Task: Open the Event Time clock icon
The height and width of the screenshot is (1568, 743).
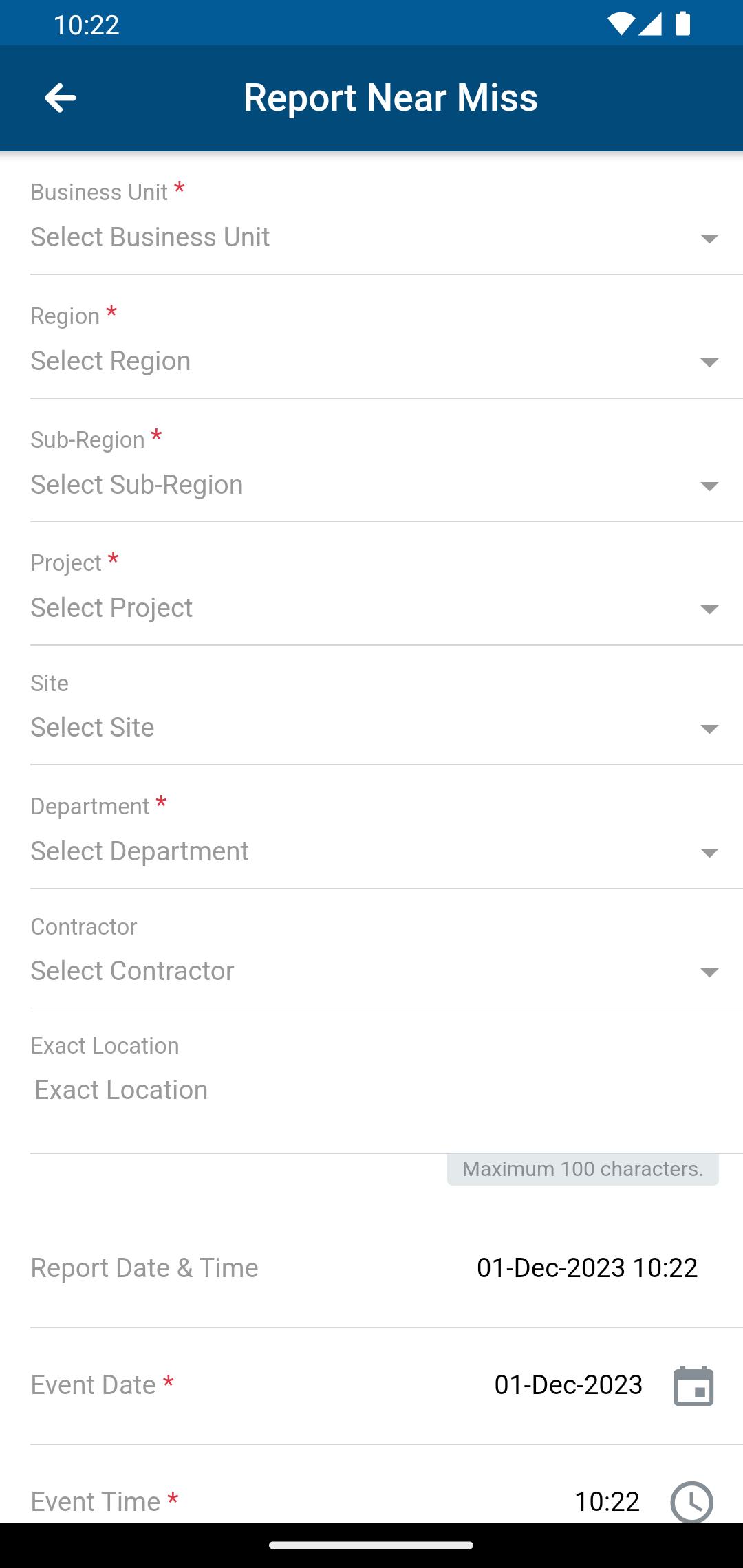Action: tap(692, 1502)
